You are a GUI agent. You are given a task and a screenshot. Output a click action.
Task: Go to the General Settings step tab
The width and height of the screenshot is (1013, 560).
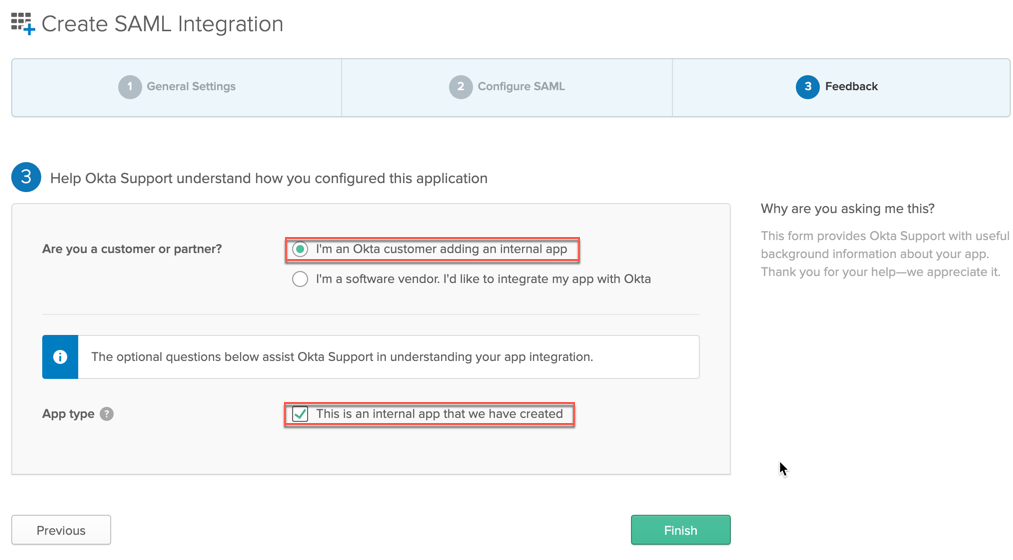pos(191,87)
